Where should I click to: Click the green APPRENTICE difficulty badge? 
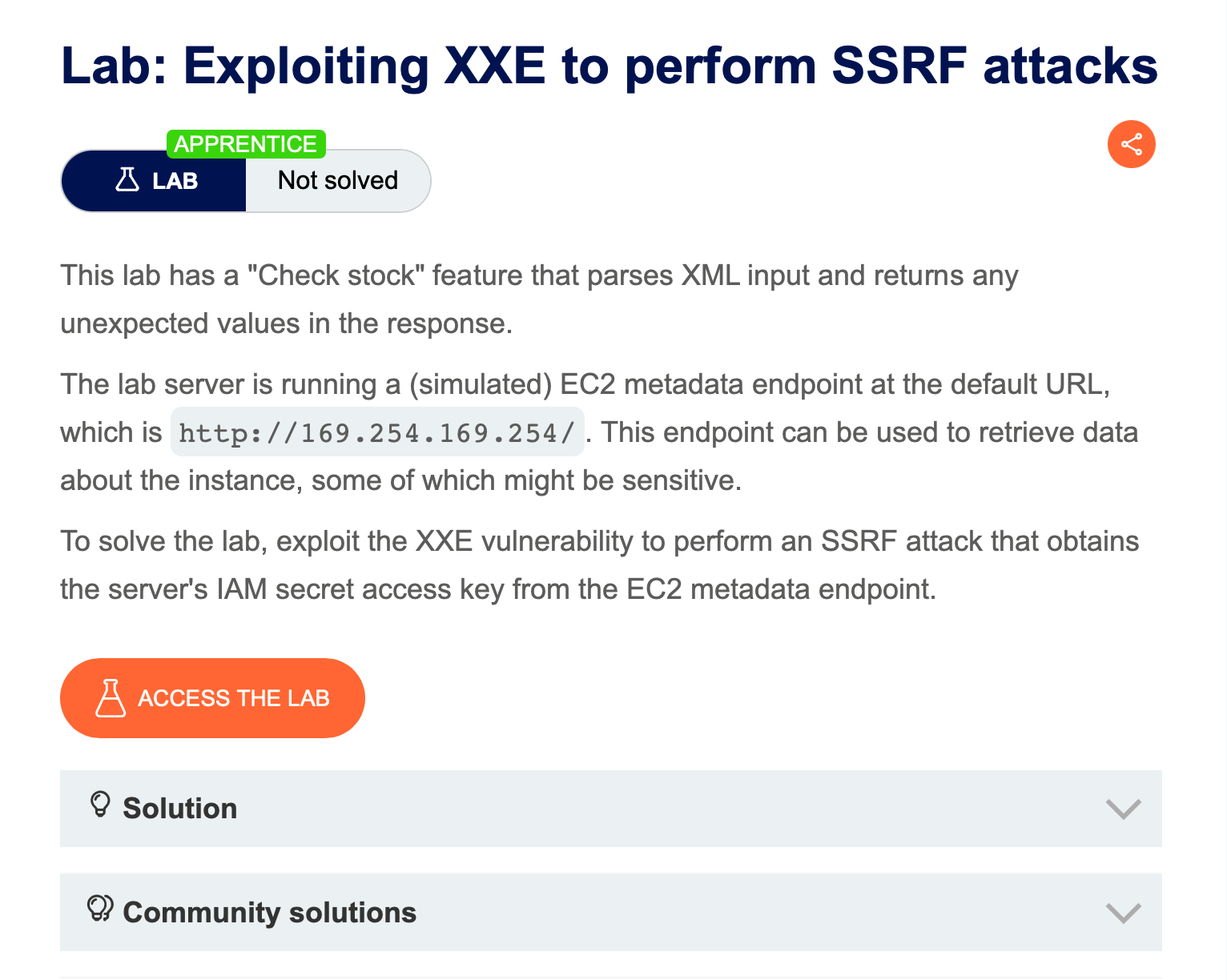pos(245,144)
